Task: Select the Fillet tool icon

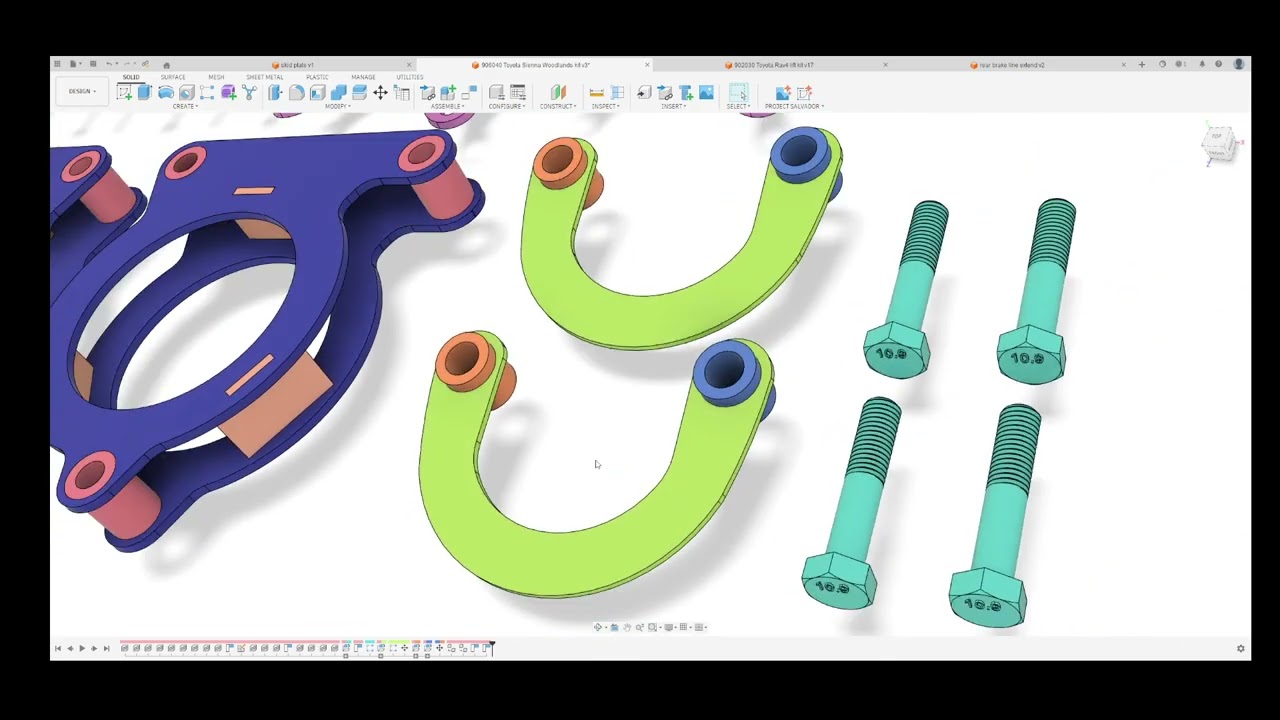Action: pyautogui.click(x=297, y=92)
